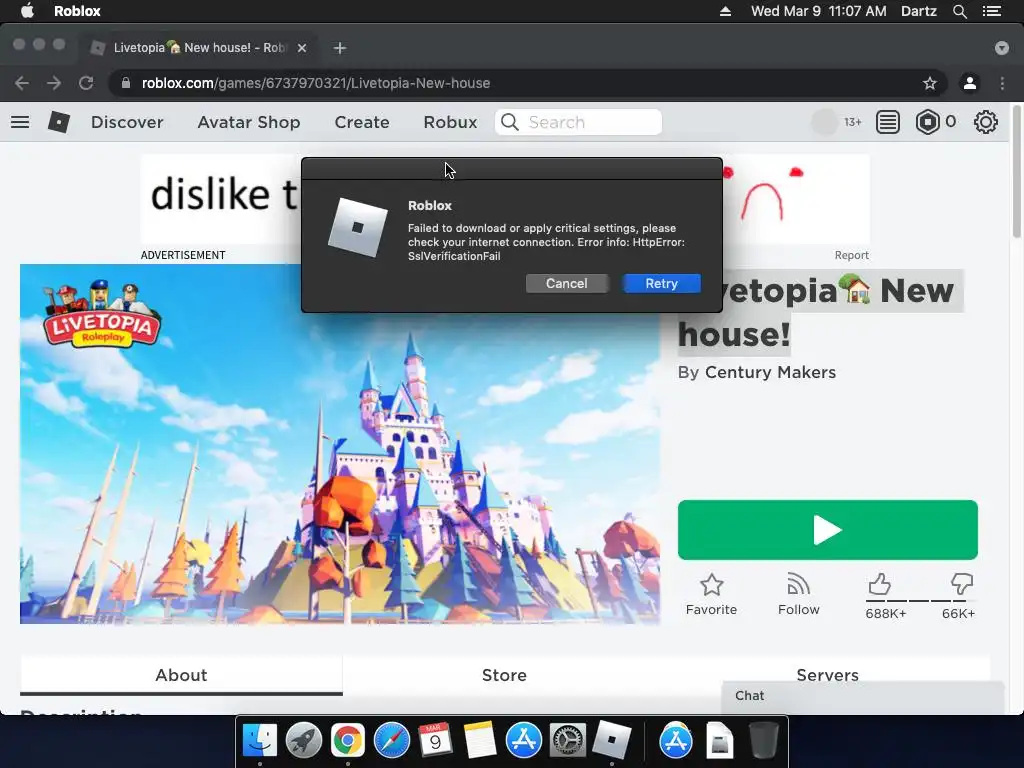Switch to the Store tab
1024x768 pixels.
(504, 675)
